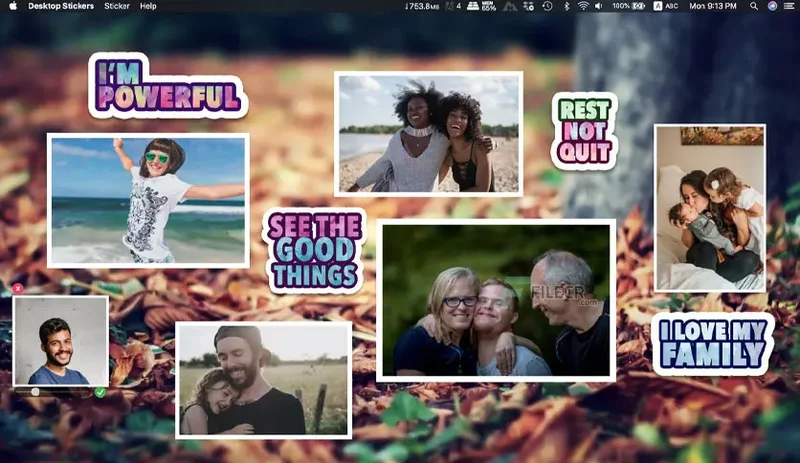Select the father hugging daughter photo

point(264,380)
